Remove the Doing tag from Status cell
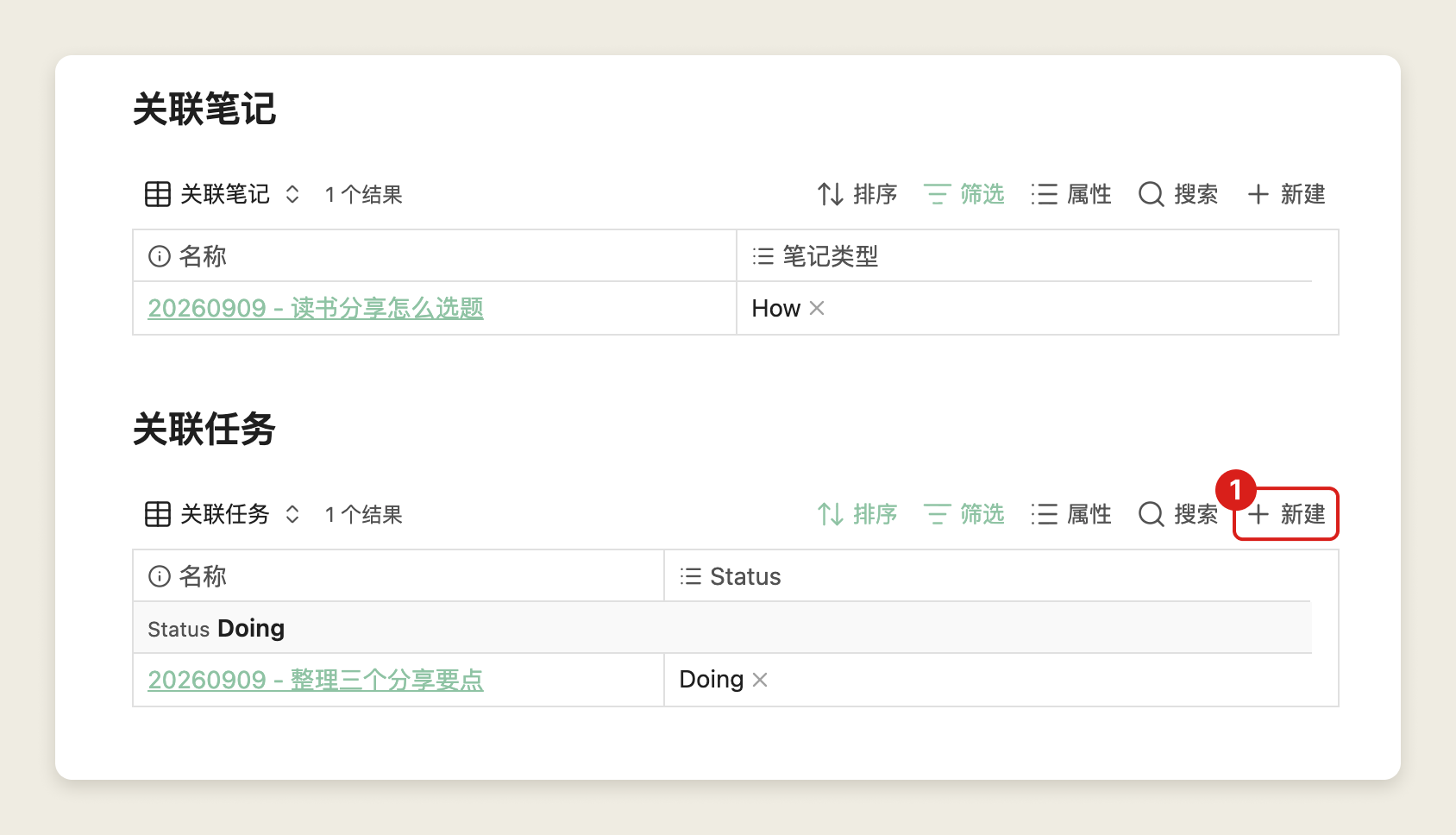The image size is (1456, 835). coord(760,680)
